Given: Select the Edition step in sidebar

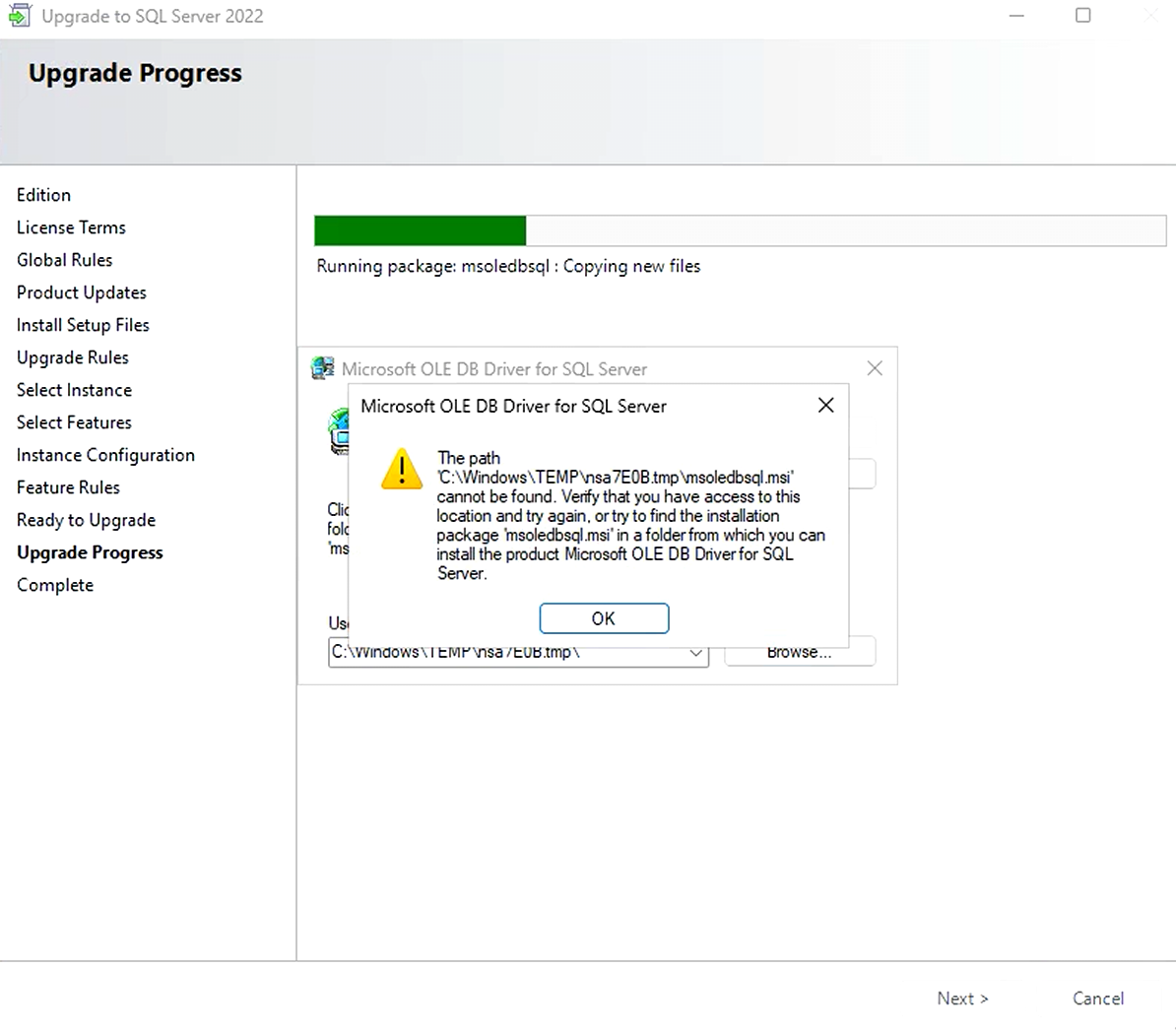Looking at the screenshot, I should click(43, 195).
